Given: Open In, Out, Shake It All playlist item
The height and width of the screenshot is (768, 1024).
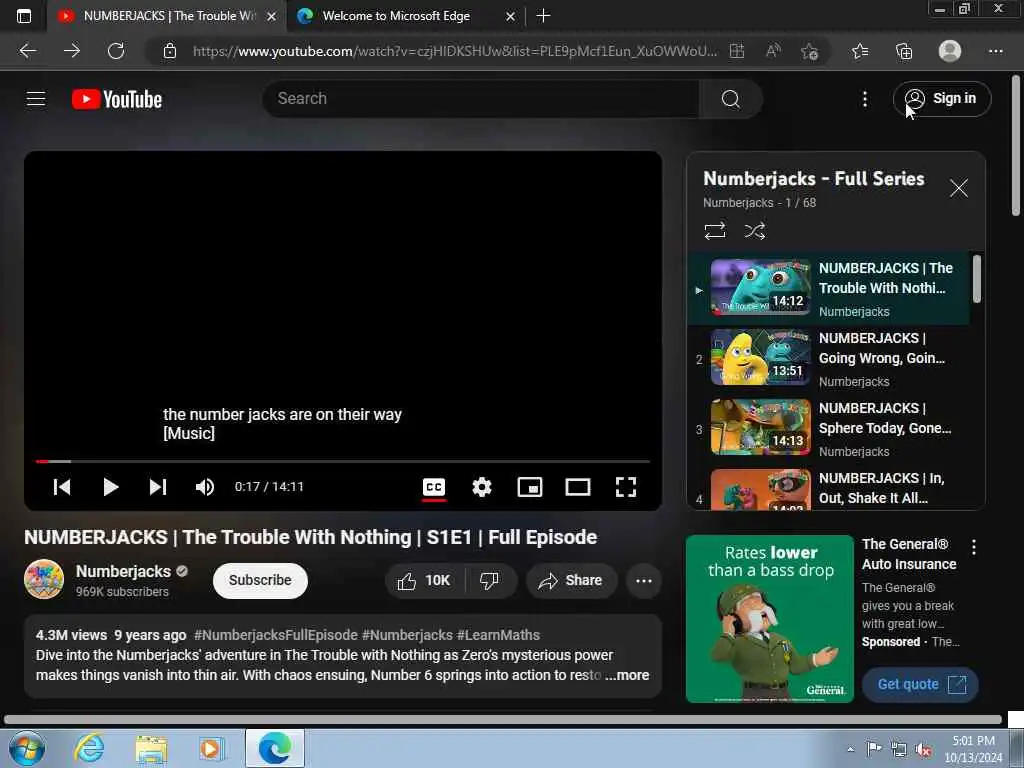Looking at the screenshot, I should (x=828, y=488).
